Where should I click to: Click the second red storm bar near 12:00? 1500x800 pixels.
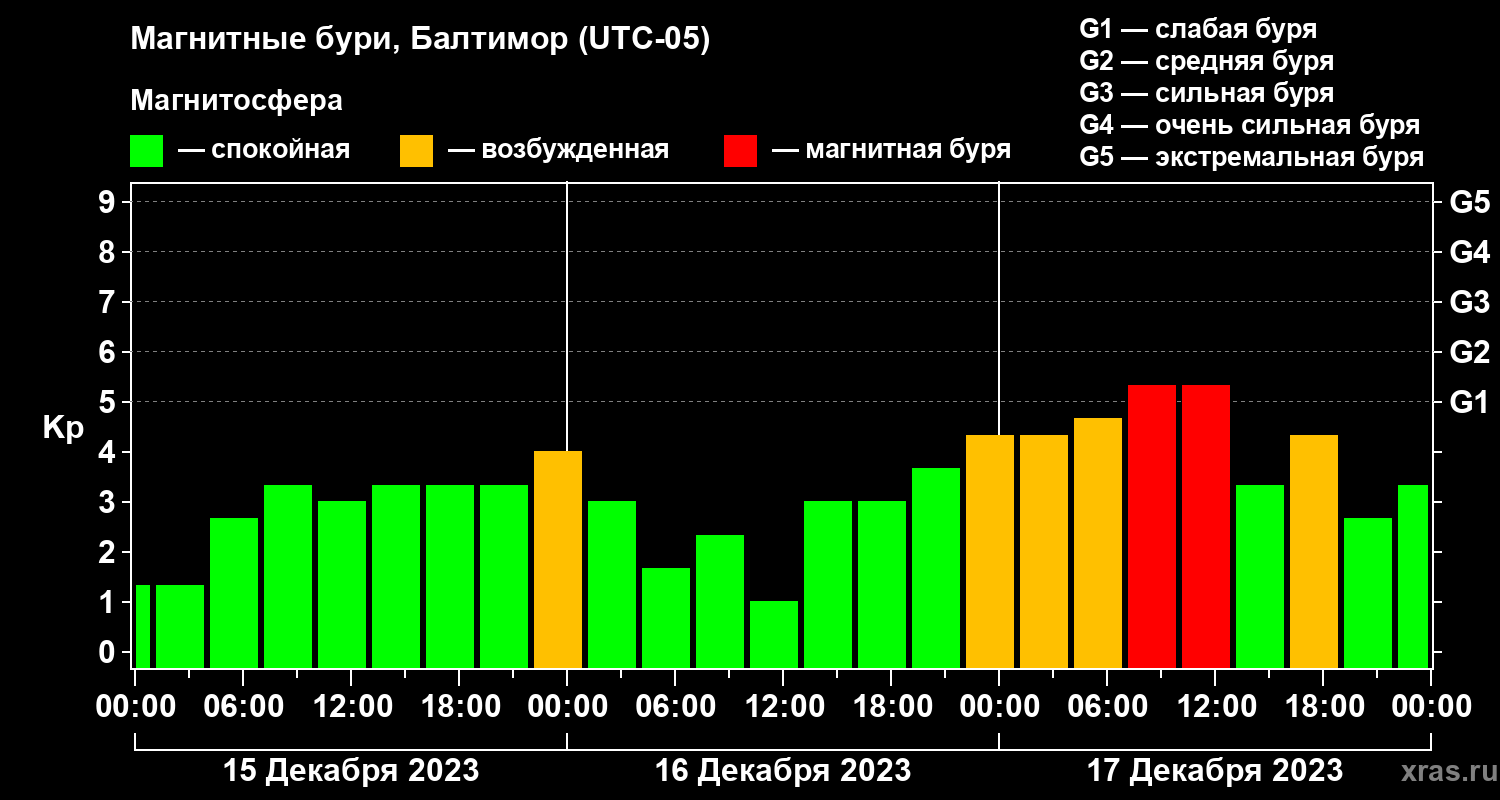[x=1206, y=526]
